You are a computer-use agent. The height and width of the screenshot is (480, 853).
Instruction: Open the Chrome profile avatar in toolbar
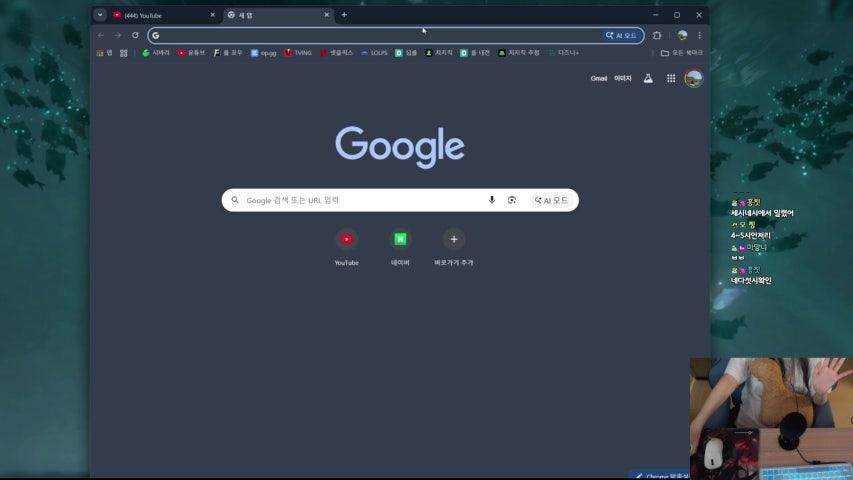pos(682,35)
